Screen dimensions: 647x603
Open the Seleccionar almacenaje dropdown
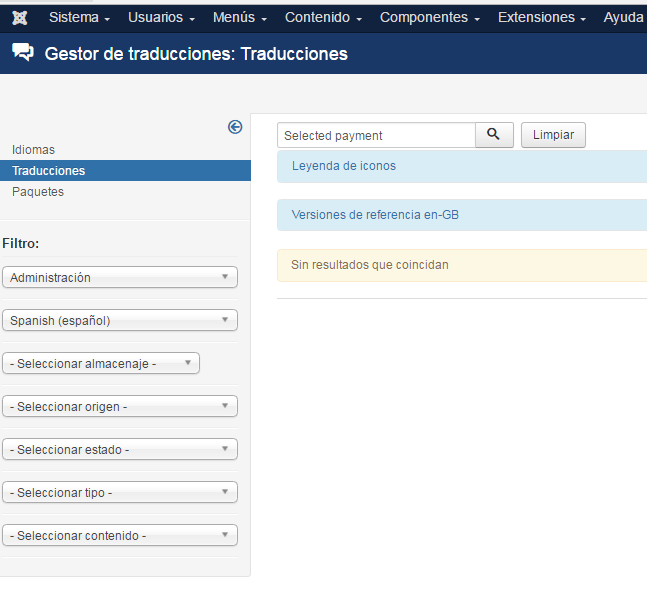[101, 363]
